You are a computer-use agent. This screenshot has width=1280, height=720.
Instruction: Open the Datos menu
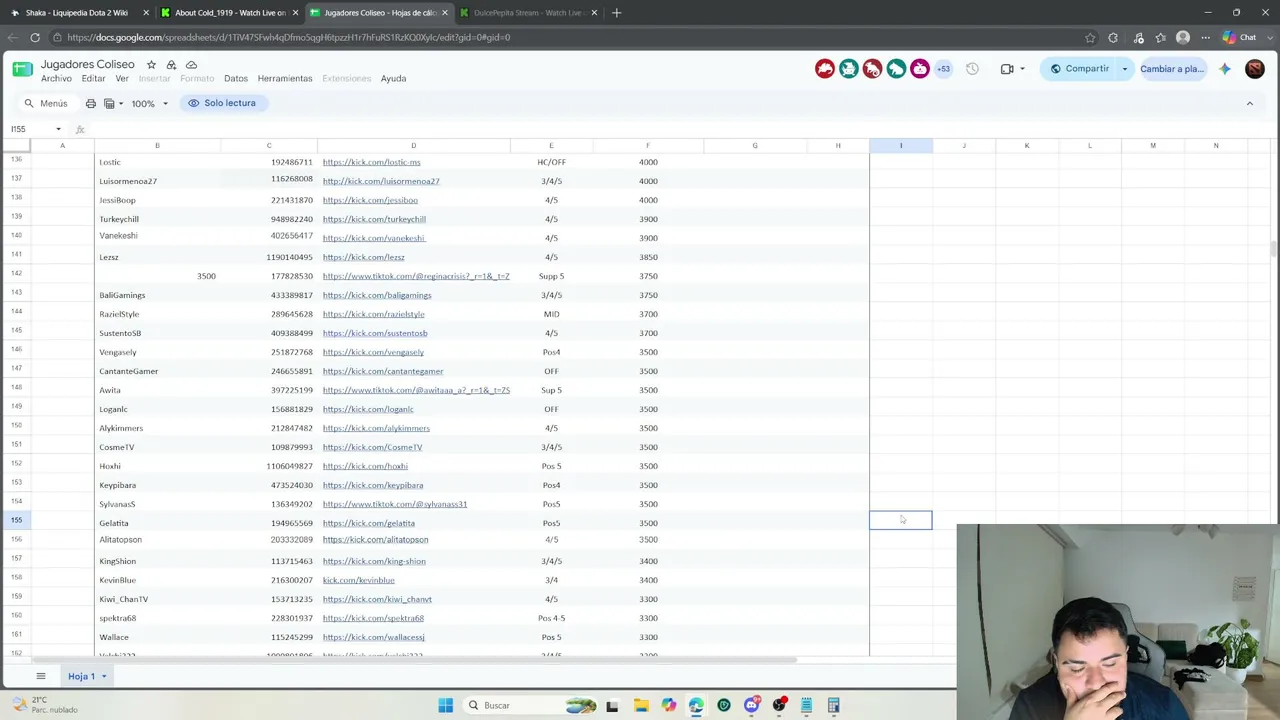[236, 78]
